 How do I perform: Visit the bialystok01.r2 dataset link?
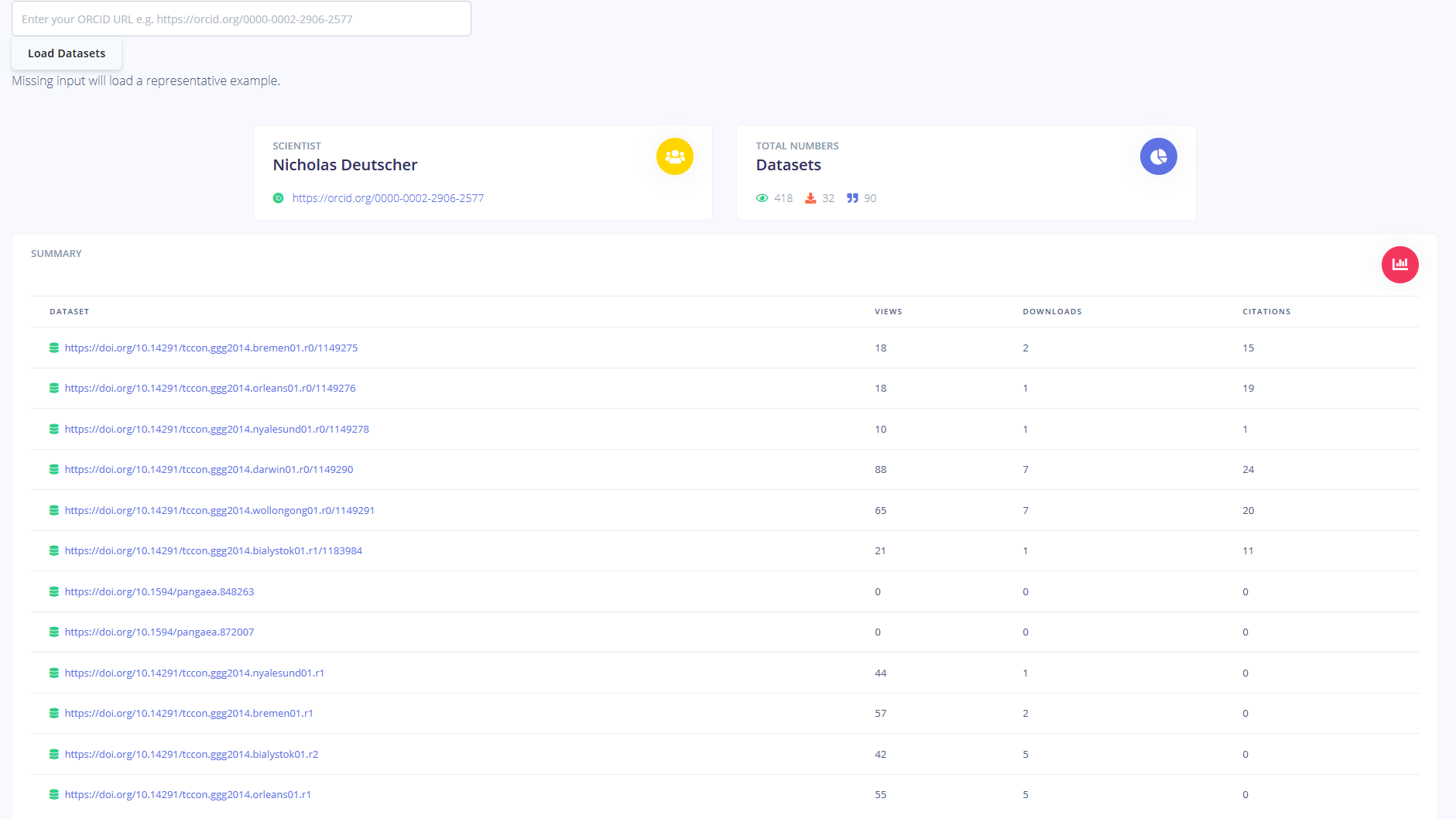(x=191, y=755)
